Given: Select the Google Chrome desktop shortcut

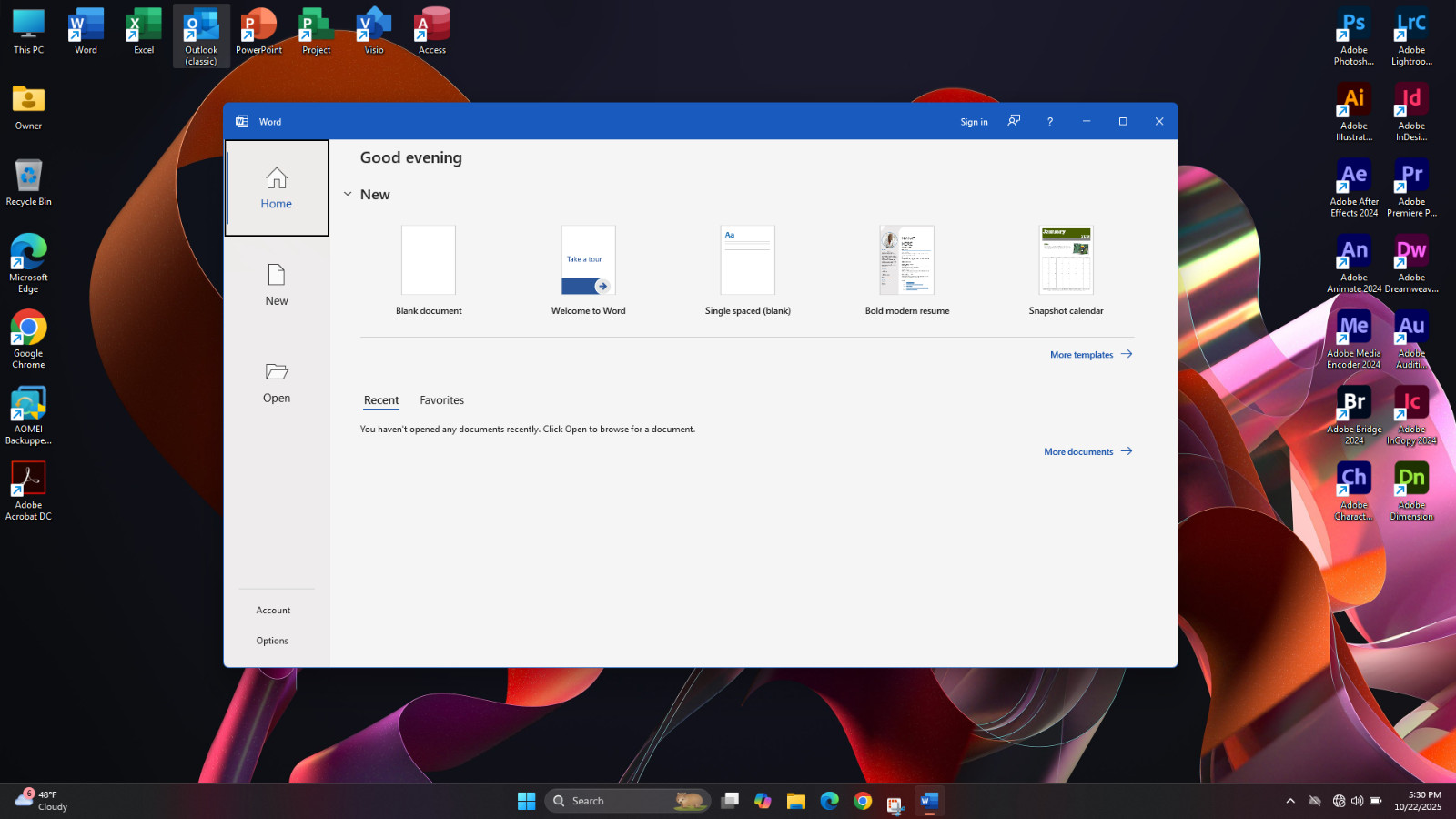Looking at the screenshot, I should [28, 339].
